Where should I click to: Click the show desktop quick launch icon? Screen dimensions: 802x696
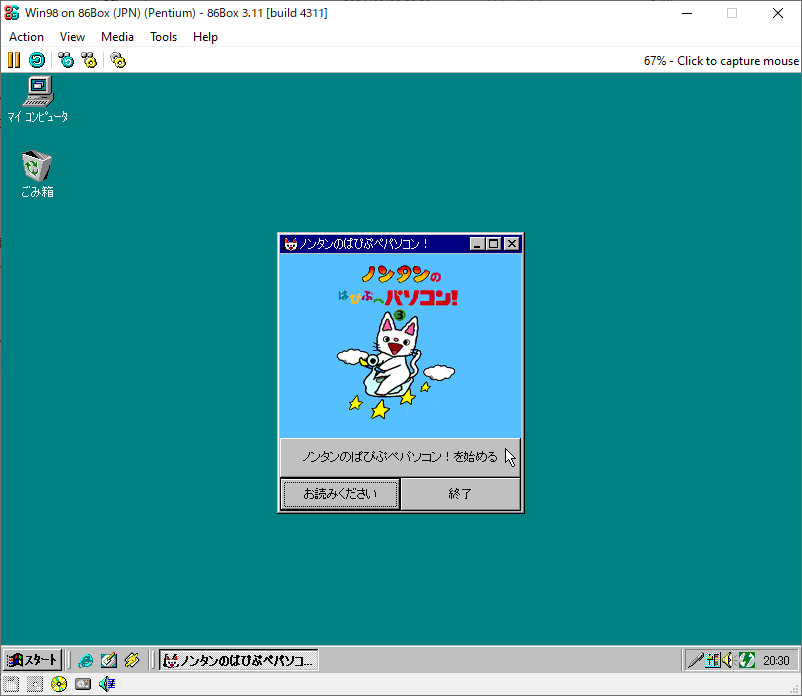108,661
